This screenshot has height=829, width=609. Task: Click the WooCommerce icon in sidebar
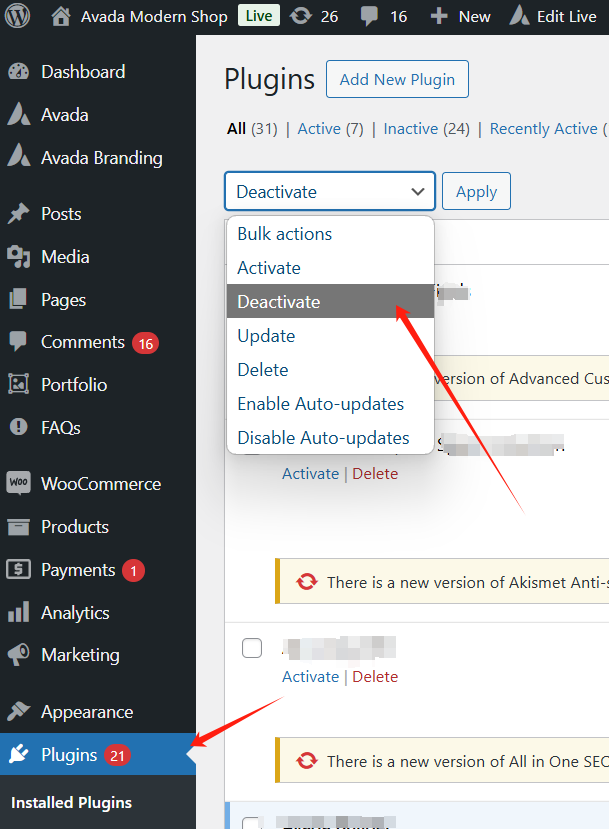[18, 484]
